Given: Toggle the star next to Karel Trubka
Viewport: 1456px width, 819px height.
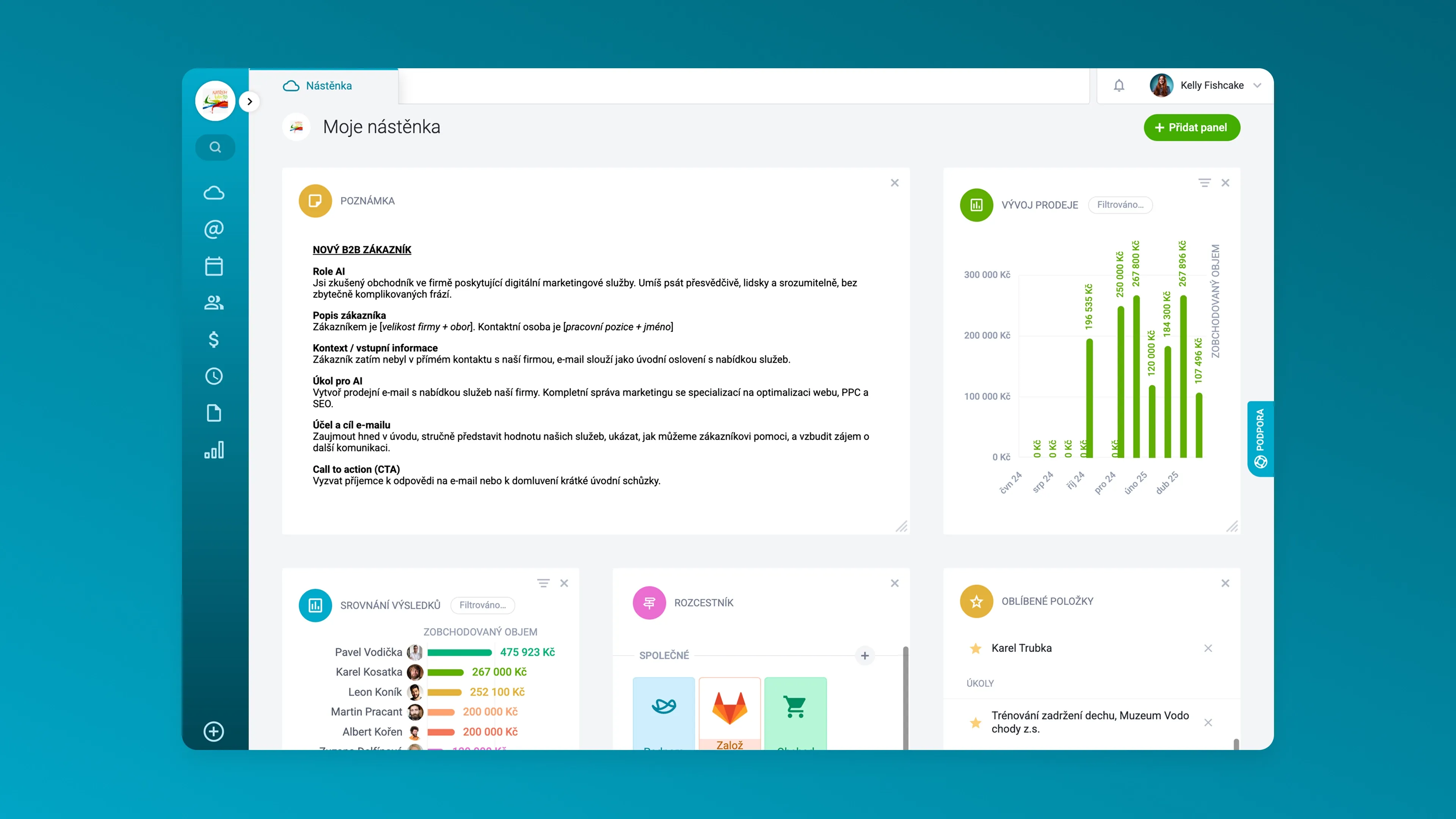Looking at the screenshot, I should [976, 648].
